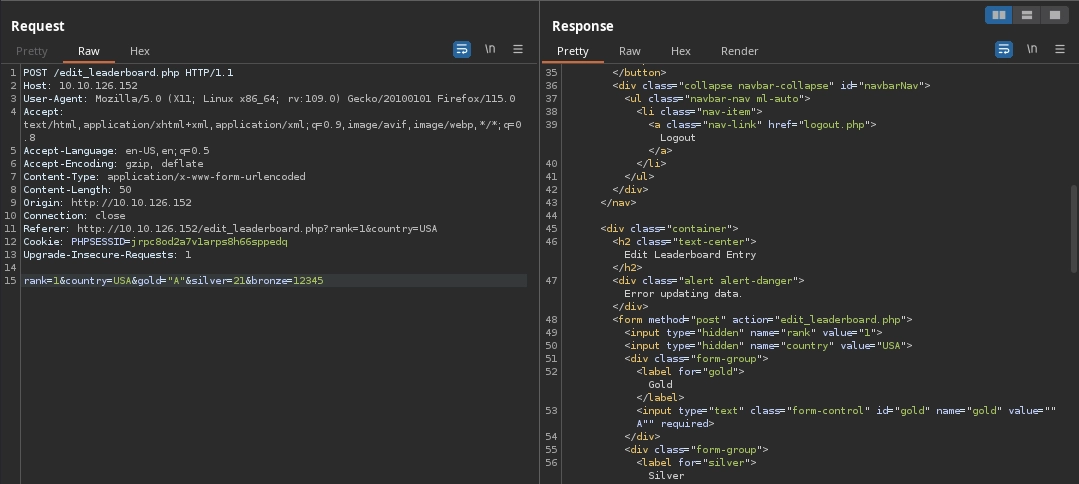Screen dimensions: 1079x484
Task: Select the Request Raw tab
Action: click(x=89, y=51)
